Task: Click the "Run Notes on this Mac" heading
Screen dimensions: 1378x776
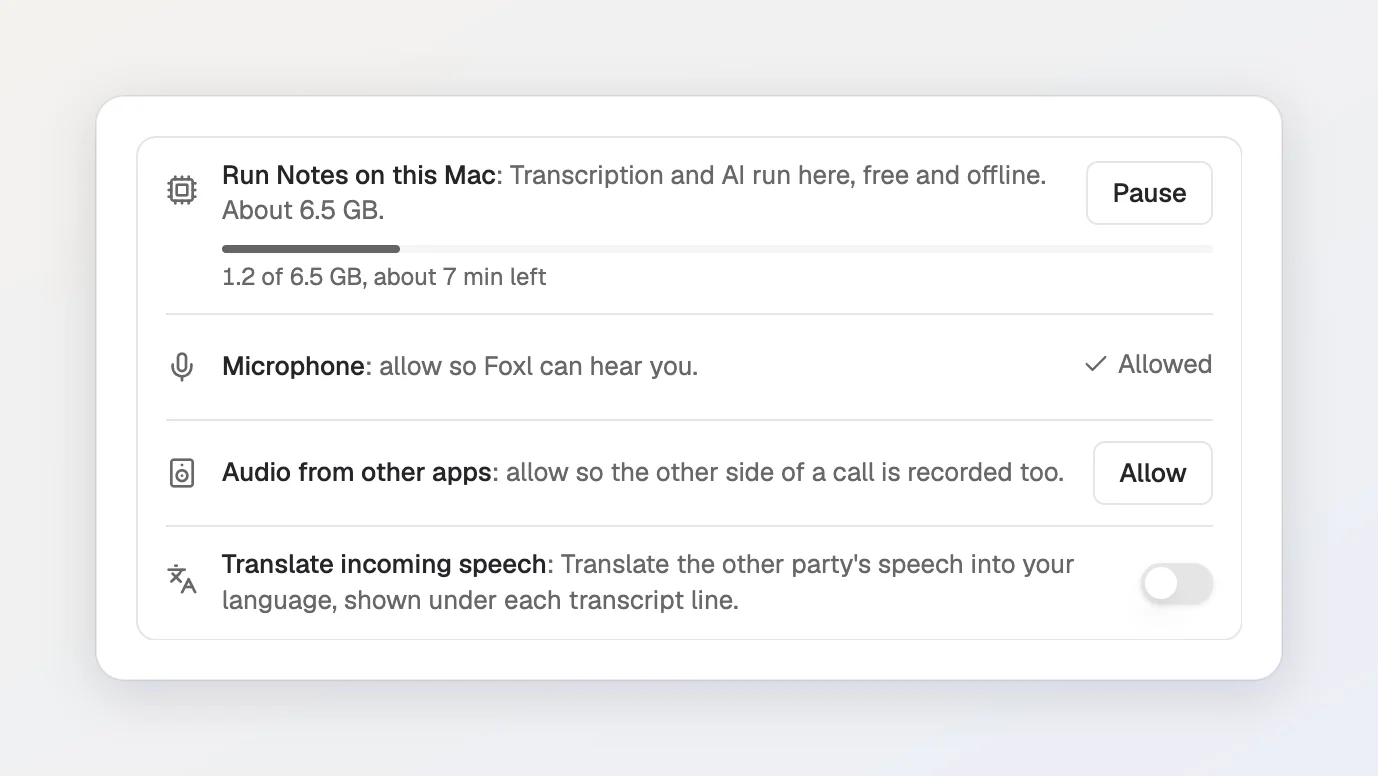Action: click(x=359, y=175)
